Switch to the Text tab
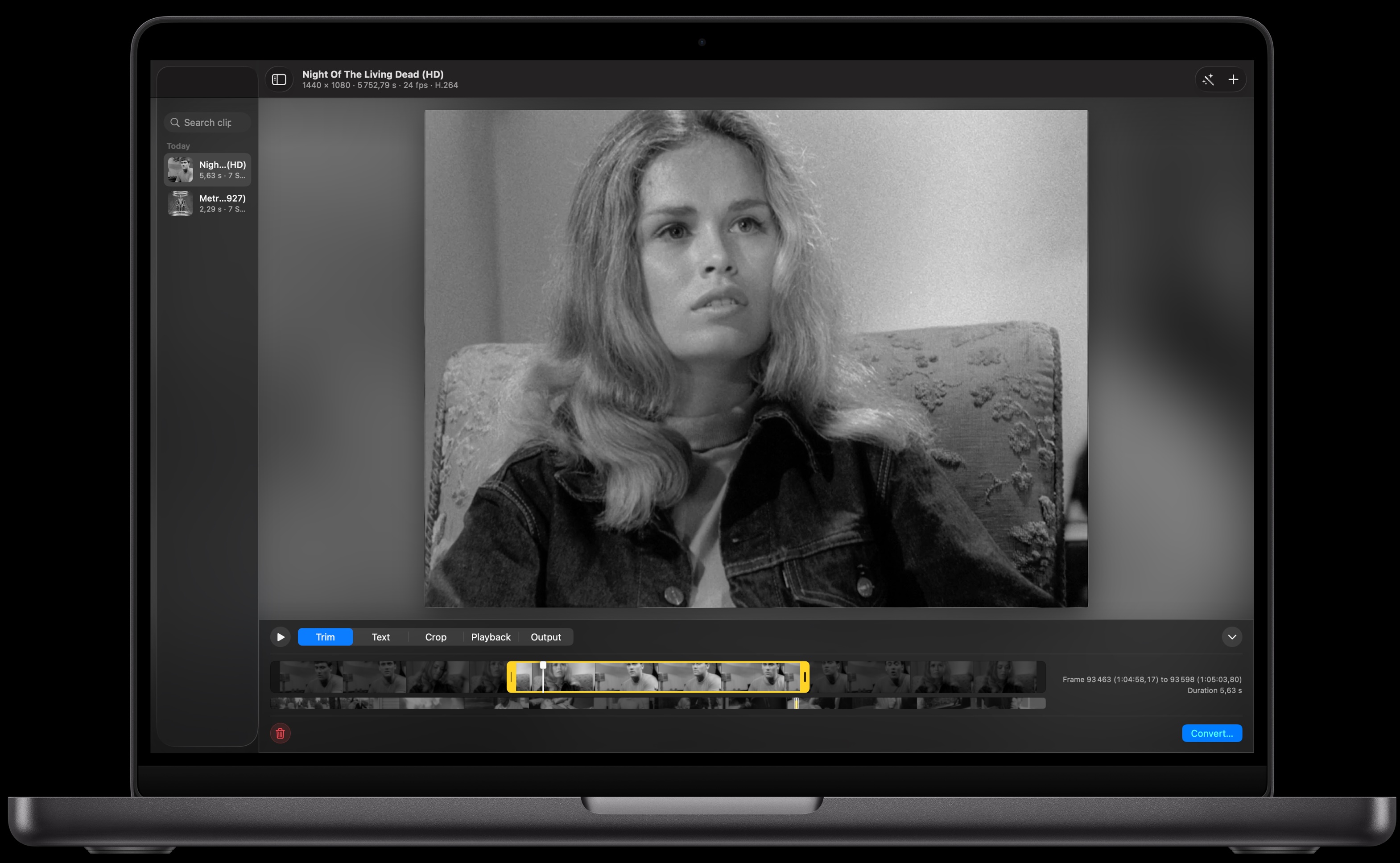 point(381,637)
